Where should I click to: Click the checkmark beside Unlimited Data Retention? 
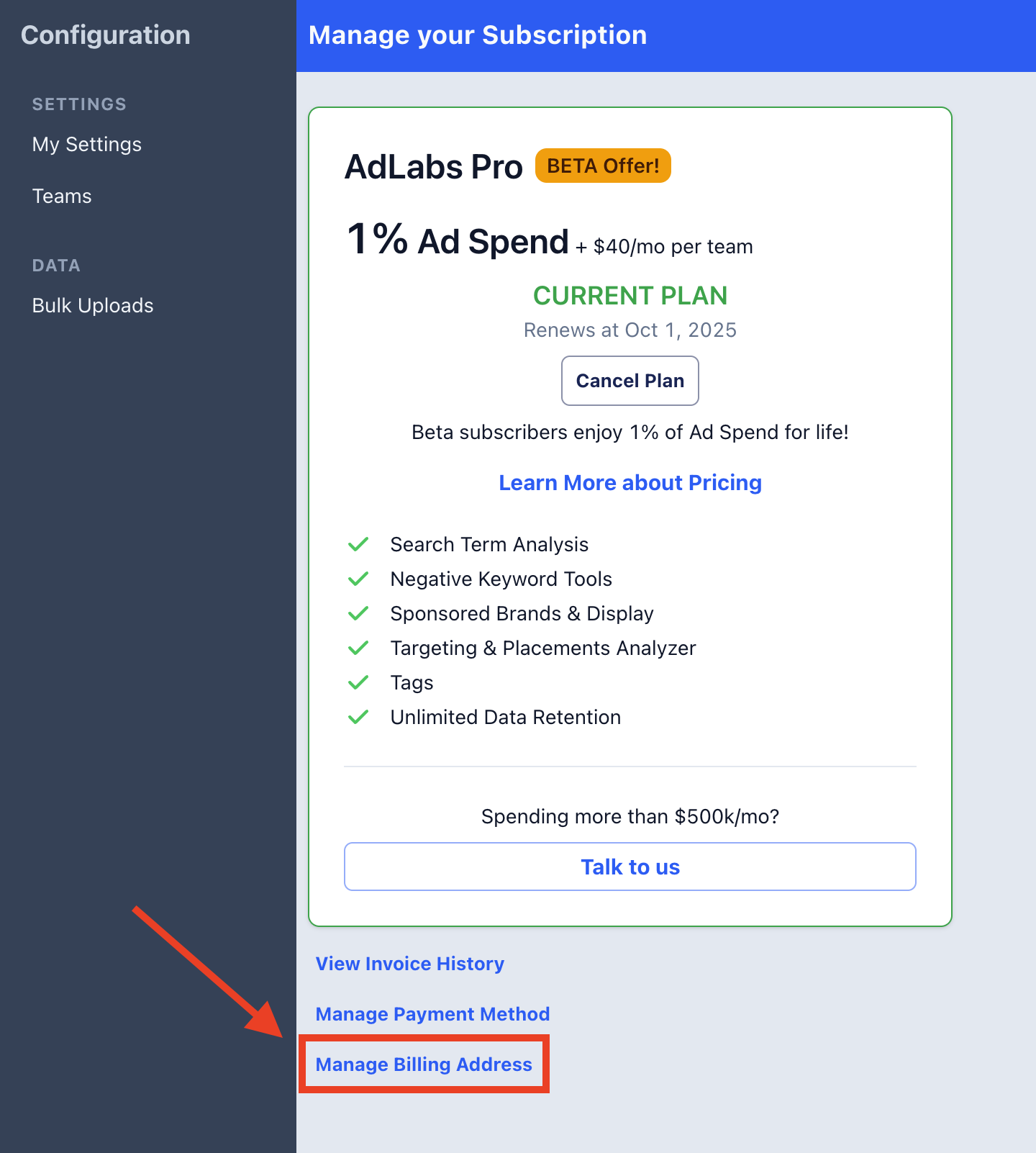[358, 717]
